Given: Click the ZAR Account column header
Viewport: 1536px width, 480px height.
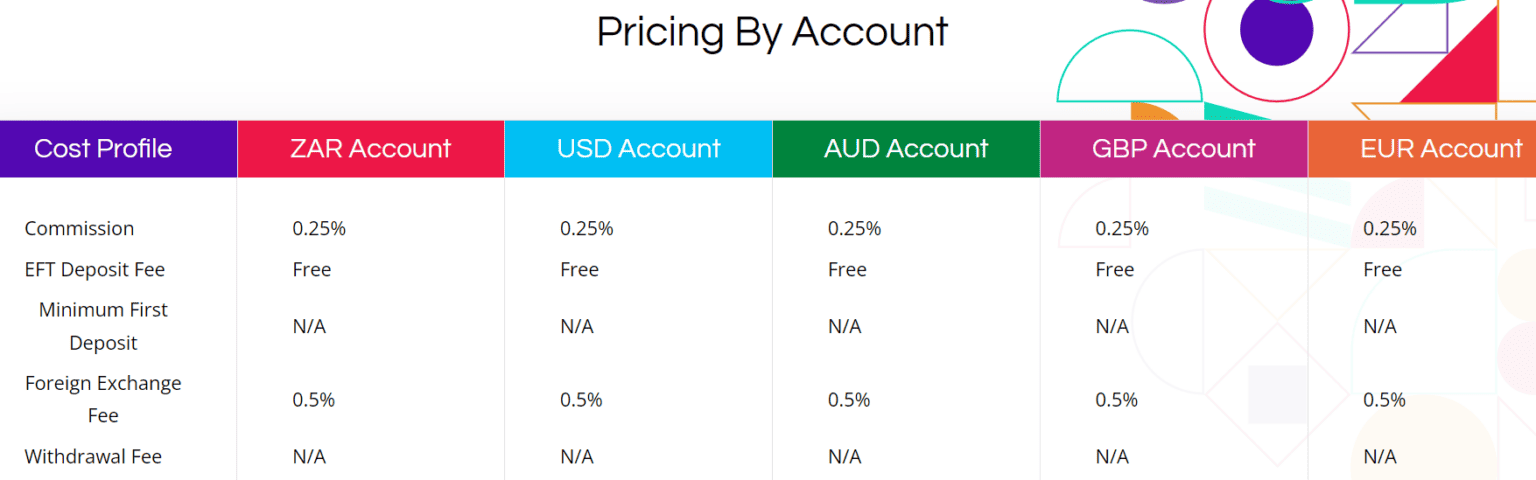Looking at the screenshot, I should (370, 149).
